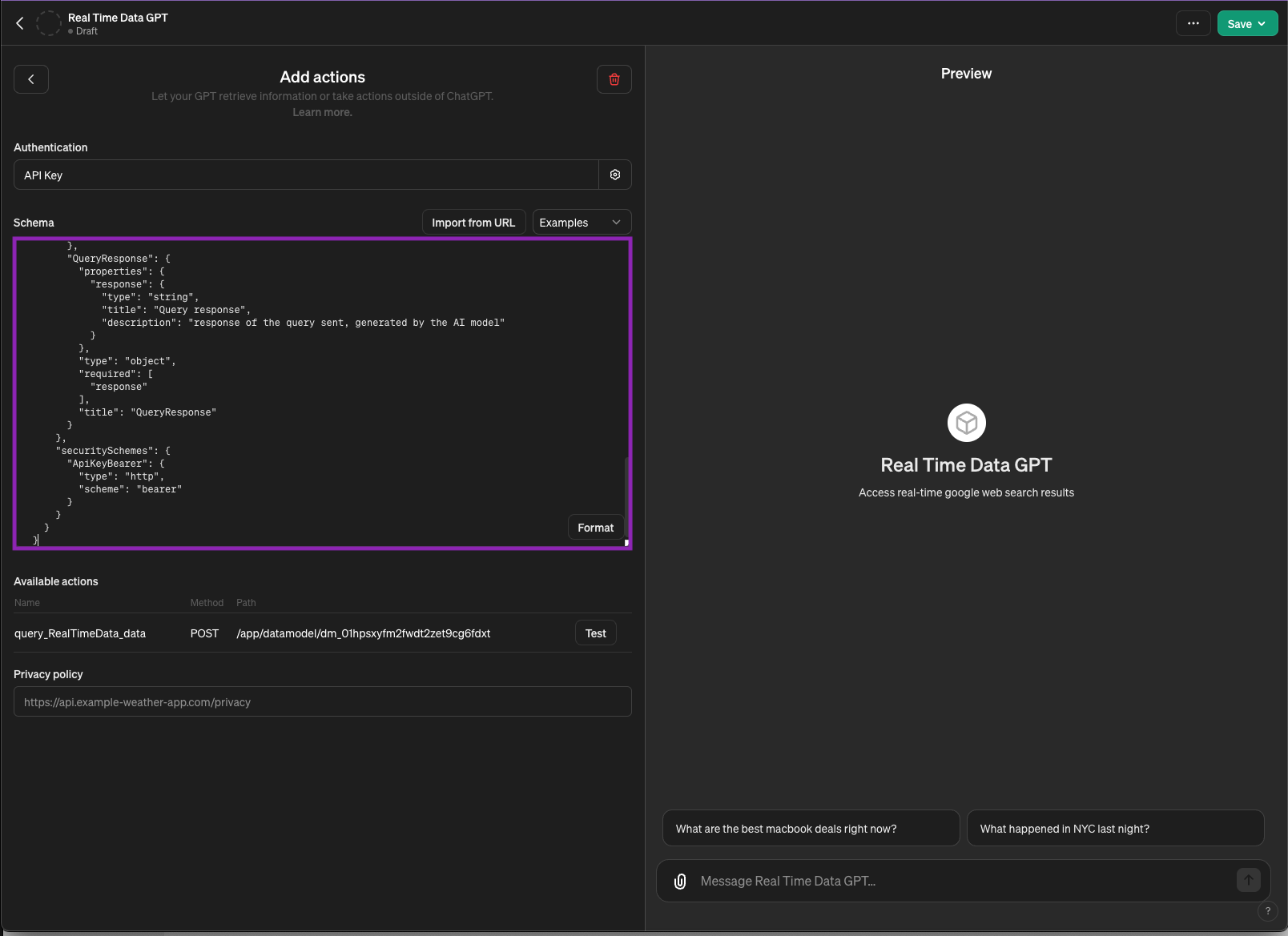Select 'What happened in NYC' suggestion
This screenshot has height=936, width=1288.
(1116, 828)
